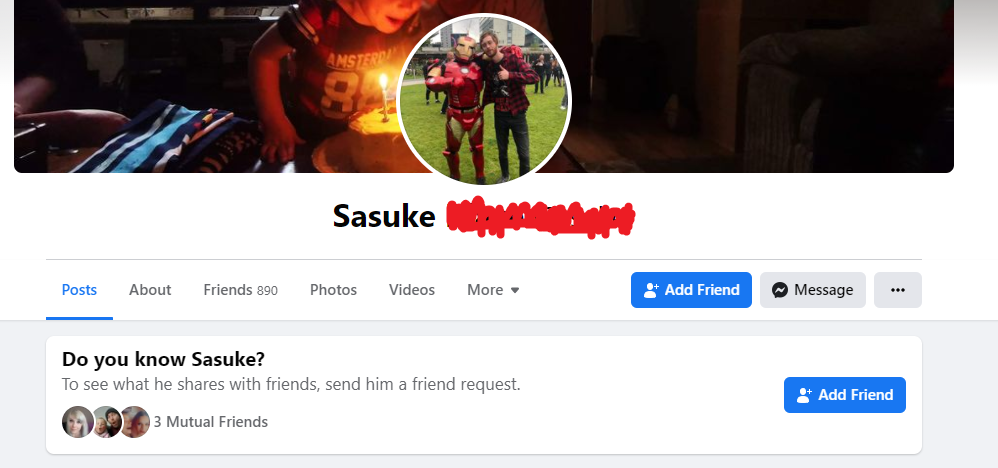Open the first mutual friend avatar

pos(78,422)
